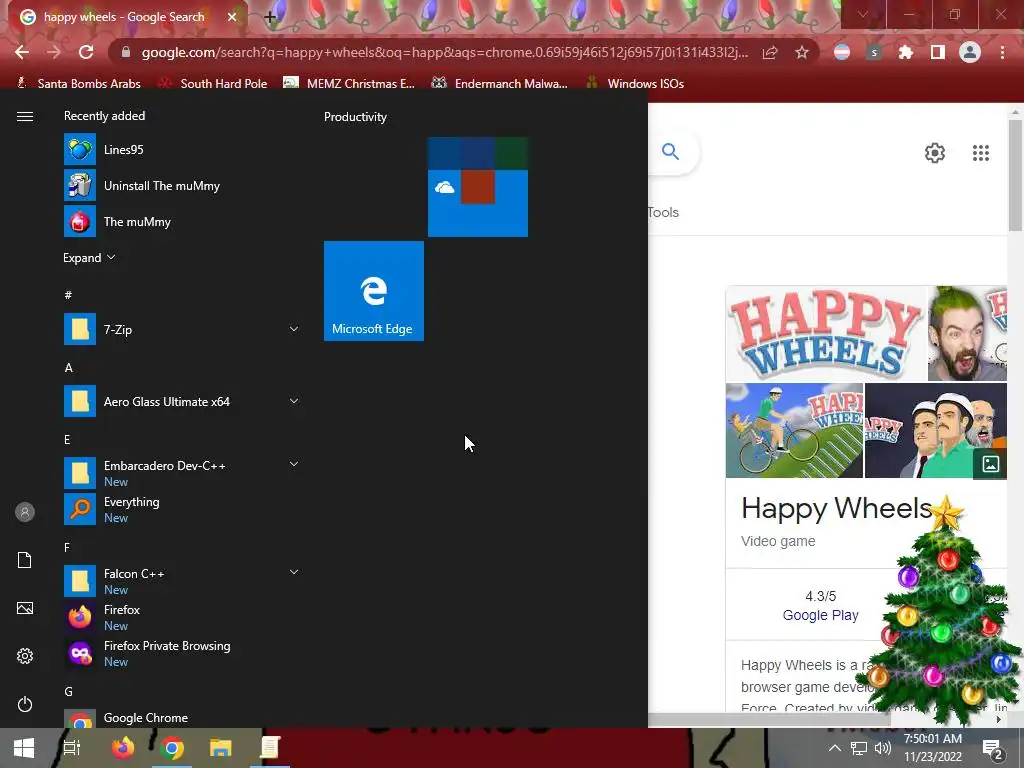Open Firefox Private Browsing
Viewport: 1024px width, 768px height.
(x=181, y=653)
